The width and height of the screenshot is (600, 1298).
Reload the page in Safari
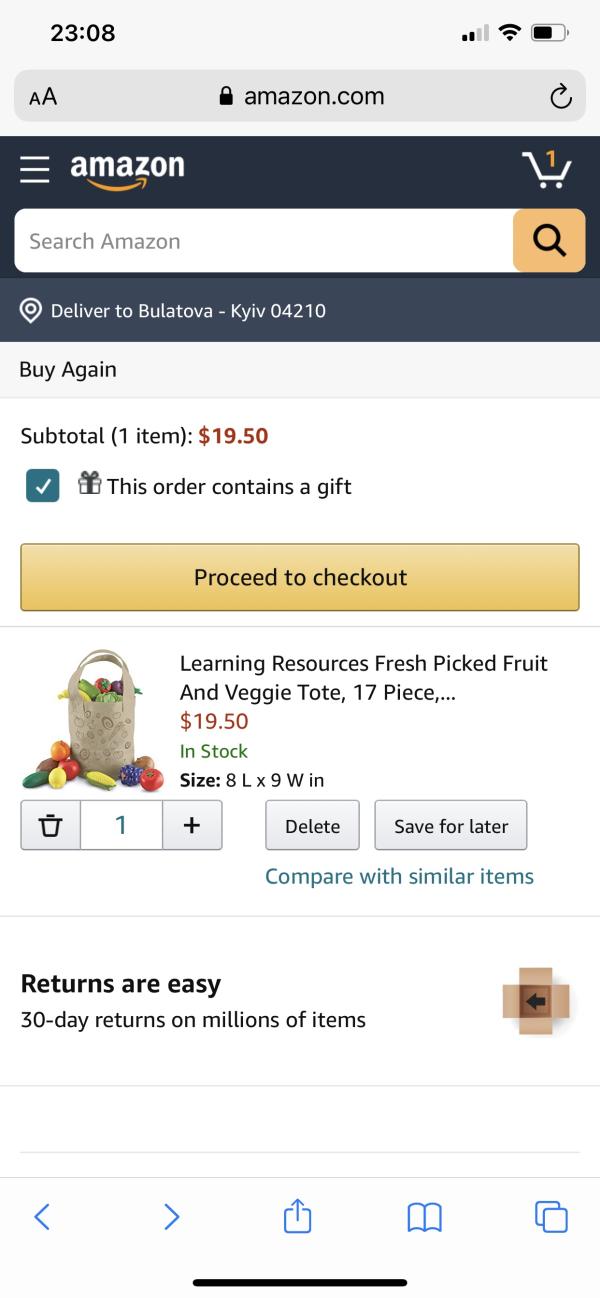[x=561, y=96]
